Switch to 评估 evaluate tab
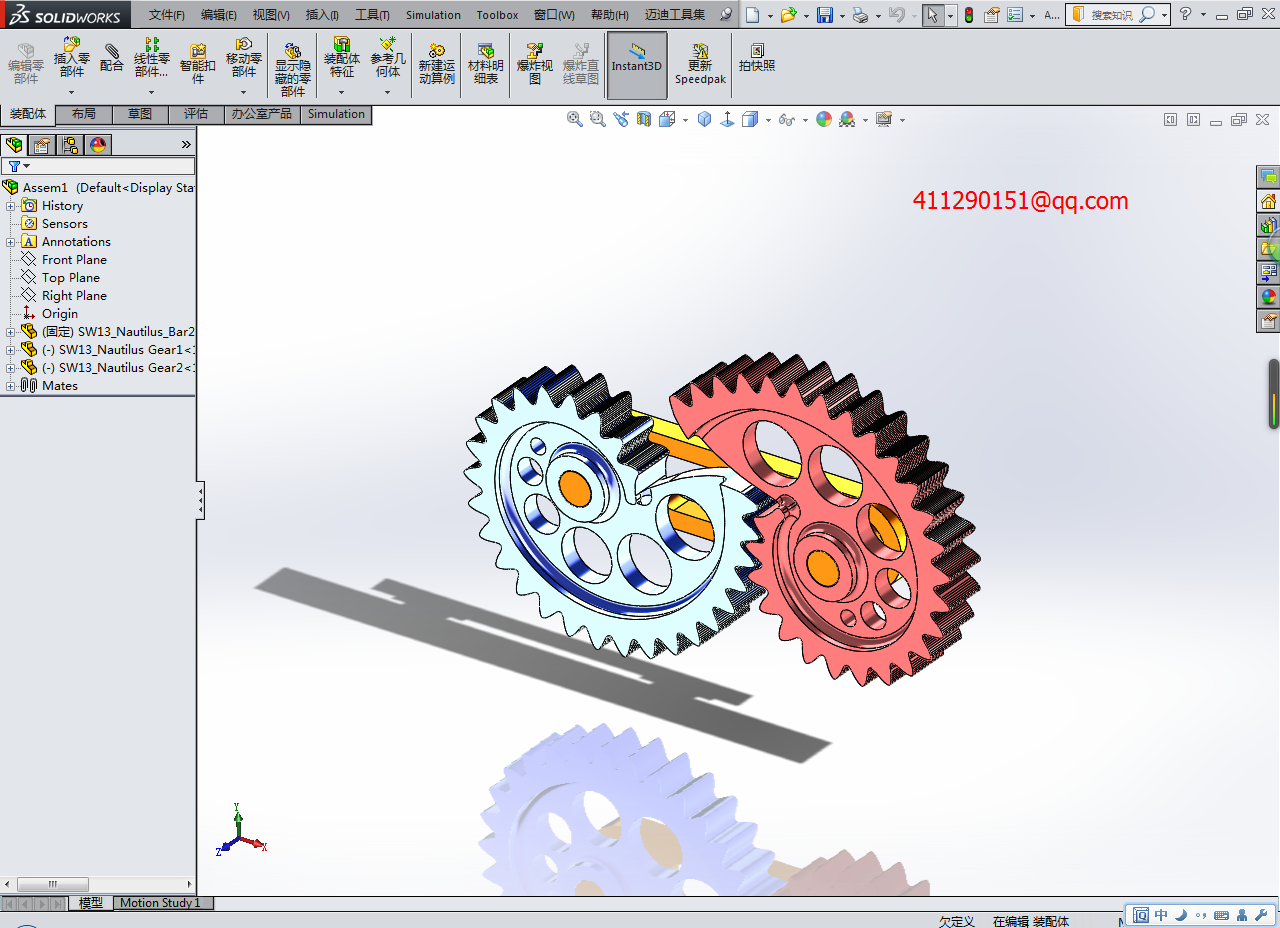The image size is (1280, 928). (196, 114)
